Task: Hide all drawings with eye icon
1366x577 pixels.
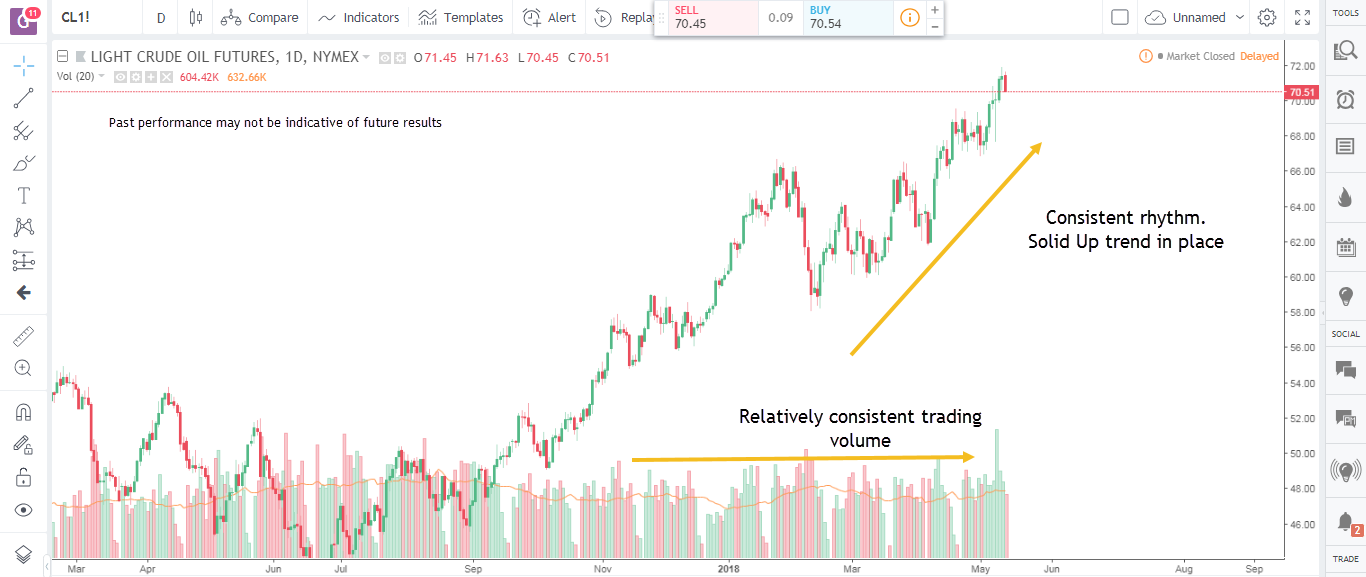Action: [24, 510]
